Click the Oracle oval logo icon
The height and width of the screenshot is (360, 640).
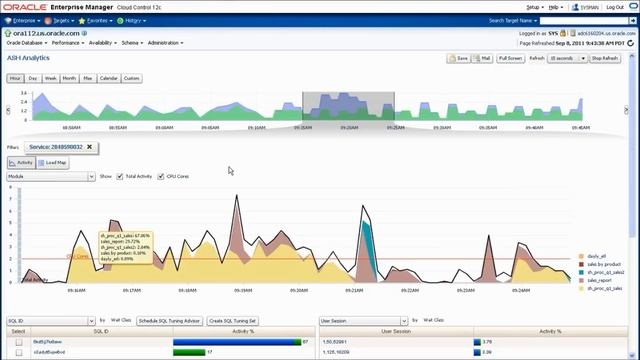633,7
